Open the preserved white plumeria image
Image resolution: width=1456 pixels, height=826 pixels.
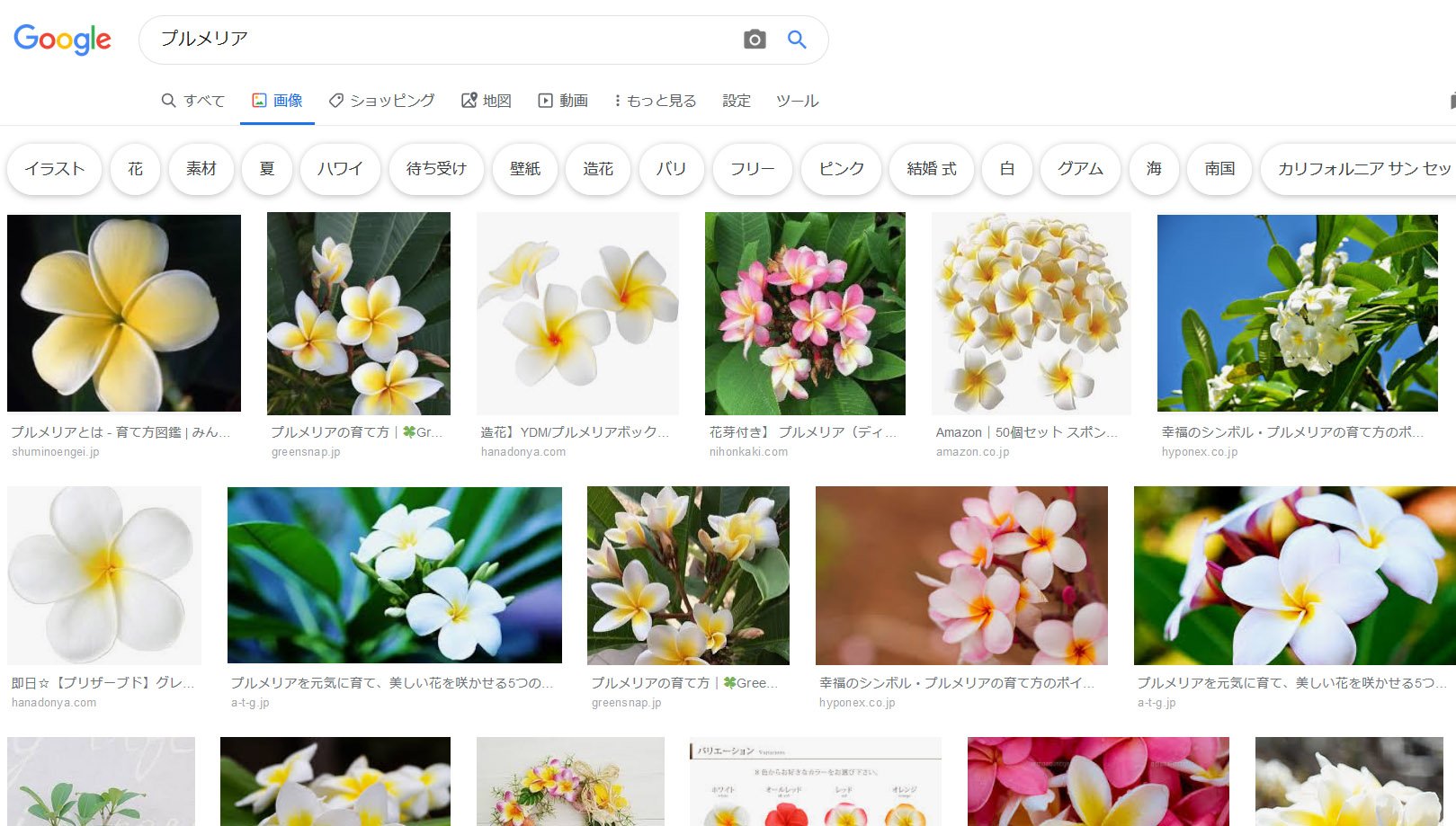[x=104, y=575]
